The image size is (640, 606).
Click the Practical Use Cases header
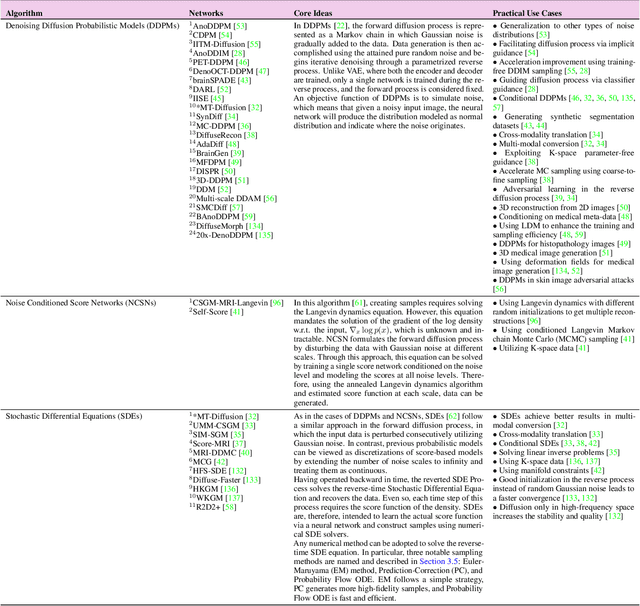[531, 7]
